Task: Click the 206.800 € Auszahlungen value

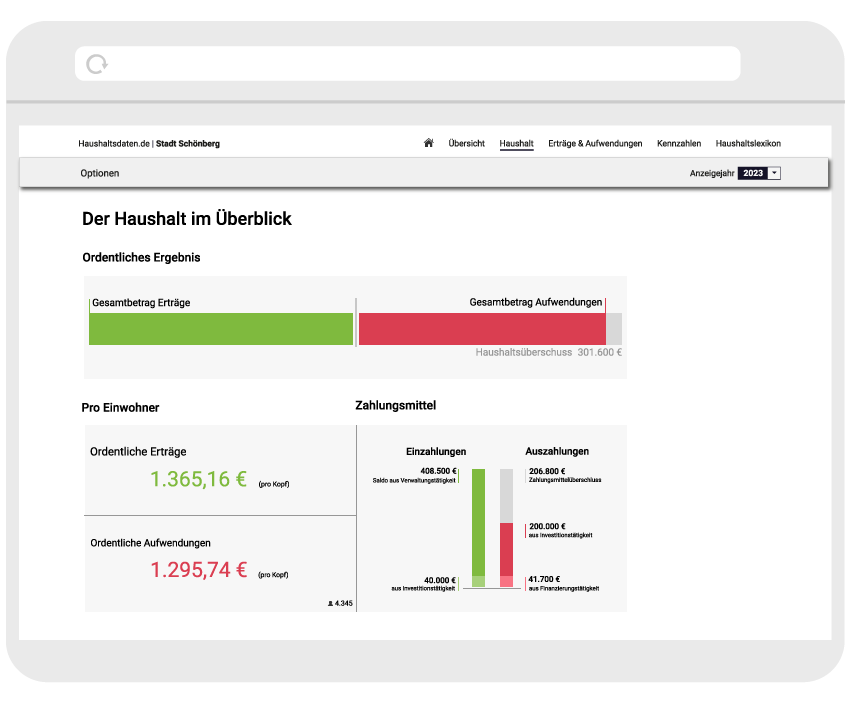Action: coord(547,471)
